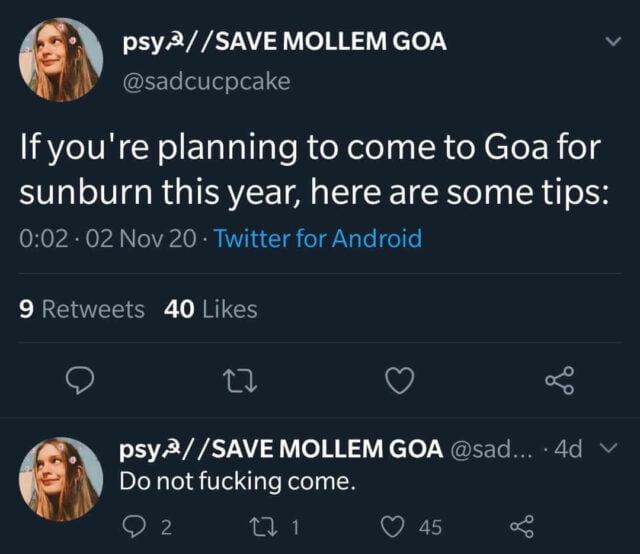640x554 pixels.
Task: Retweet the main Goa sunburn tweet
Action: (x=240, y=380)
